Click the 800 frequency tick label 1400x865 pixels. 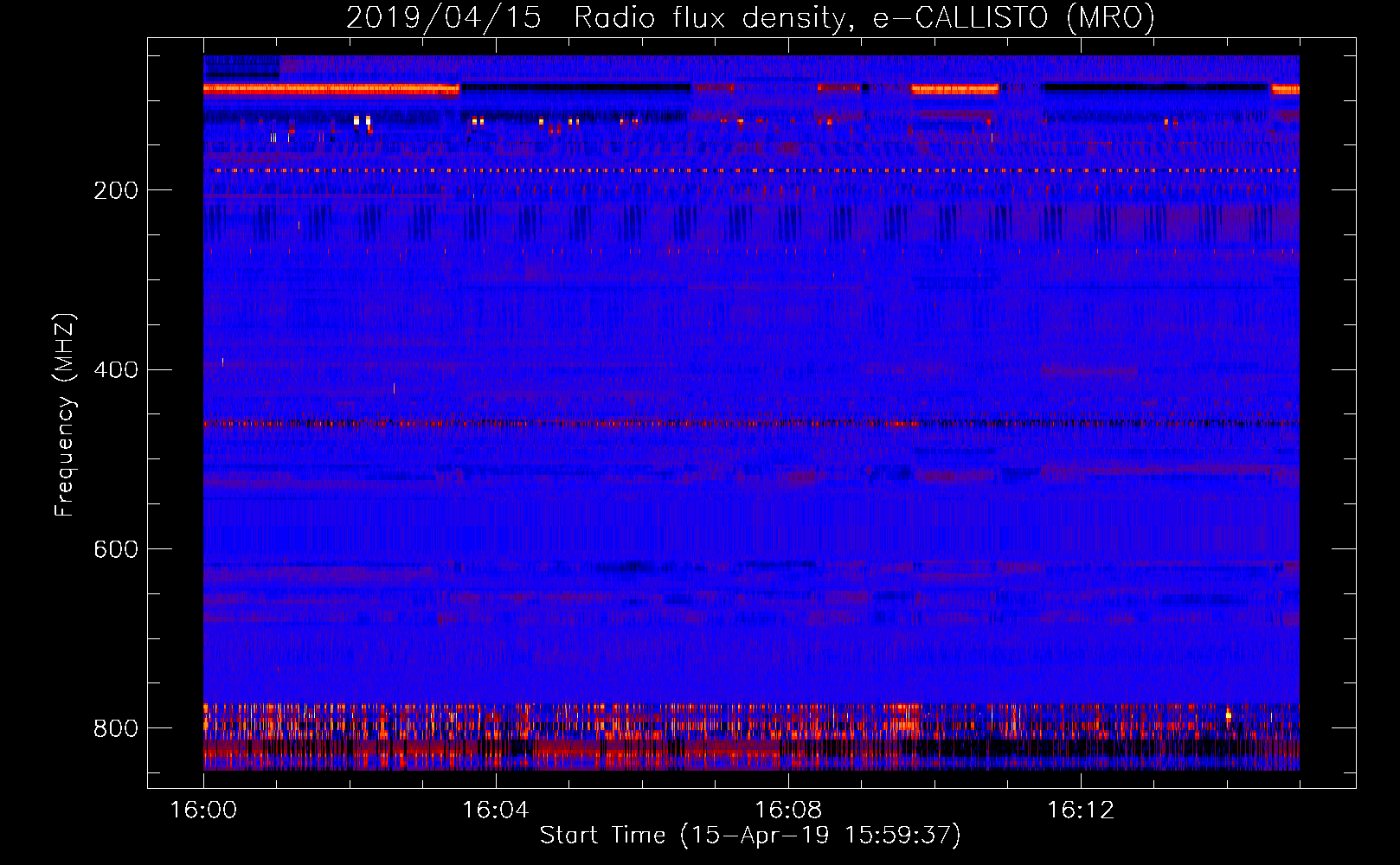click(116, 728)
